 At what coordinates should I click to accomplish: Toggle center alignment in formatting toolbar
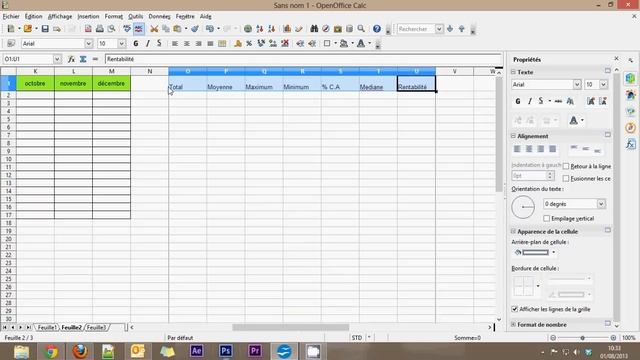[x=187, y=44]
